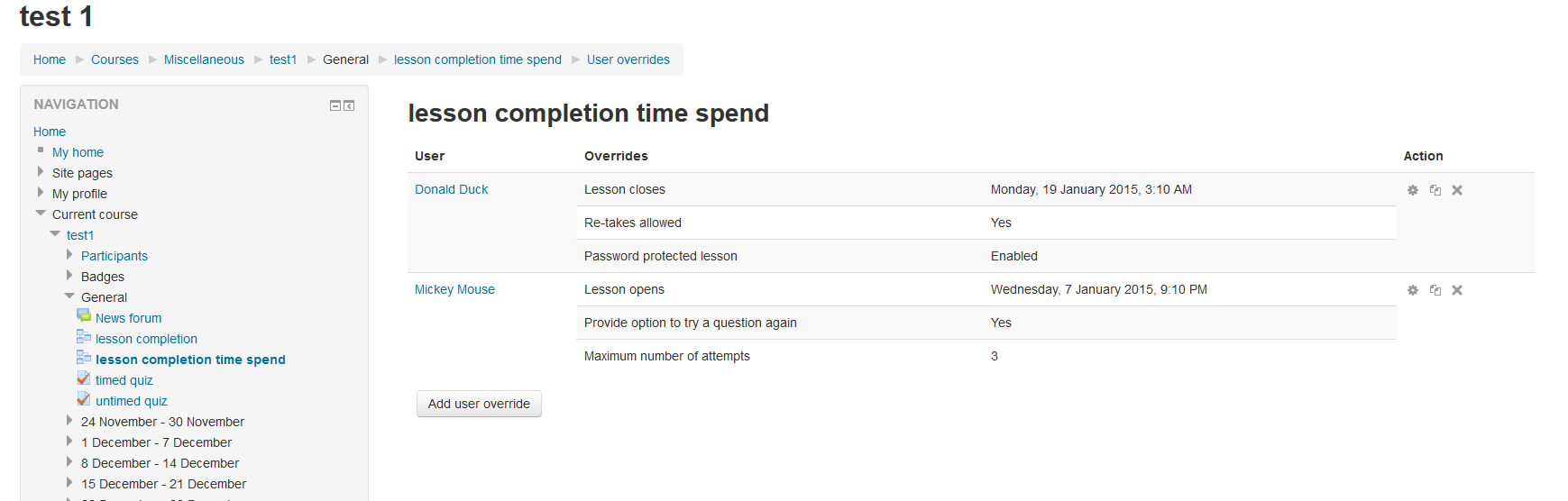Collapse the Current course tree node
The width and height of the screenshot is (1568, 501).
(41, 214)
